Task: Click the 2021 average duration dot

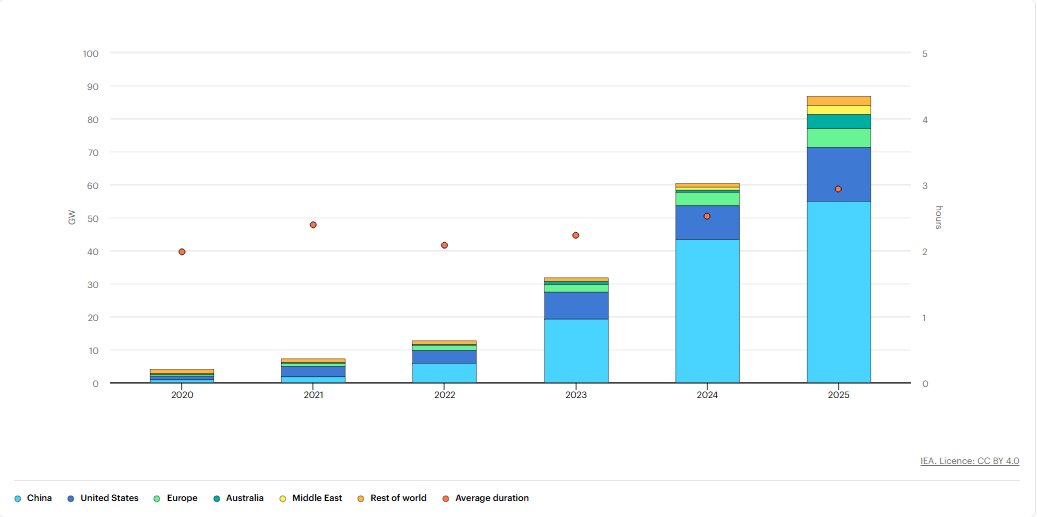Action: tap(313, 225)
